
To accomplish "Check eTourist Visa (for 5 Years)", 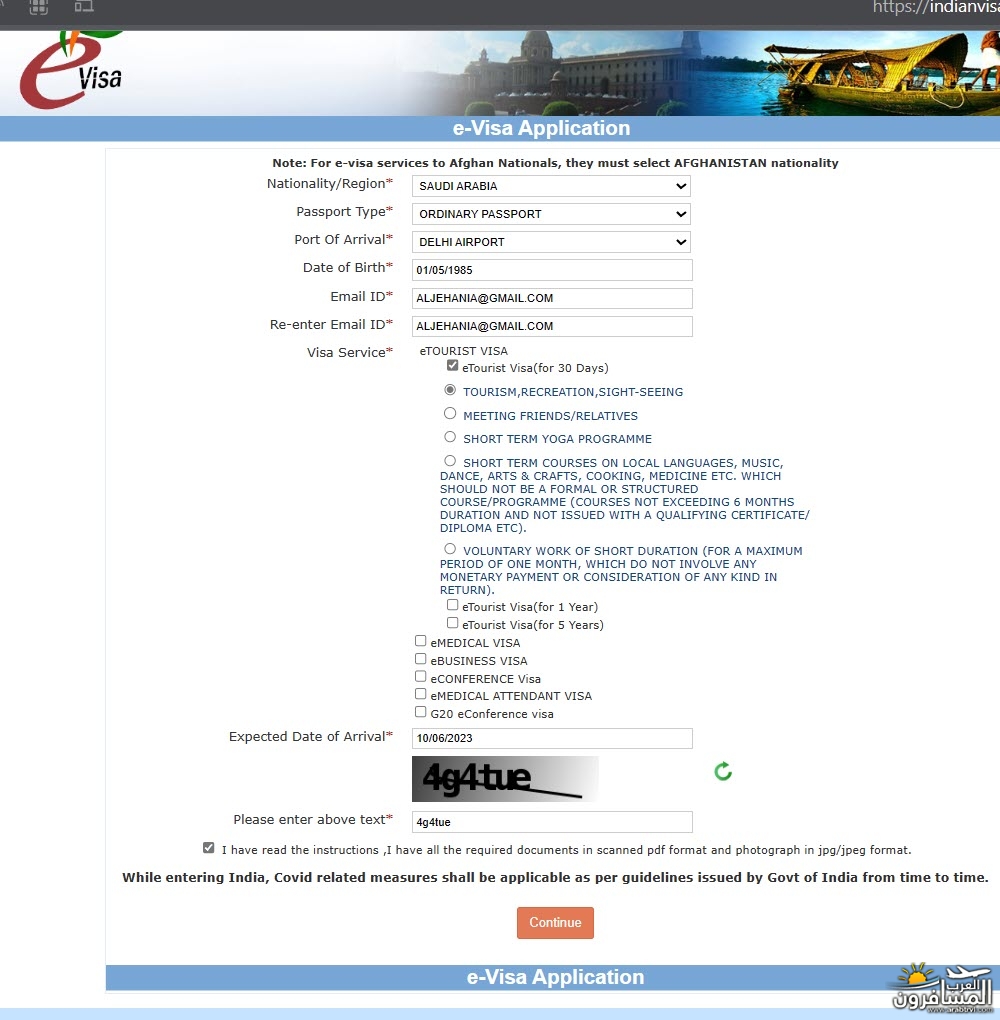I will pyautogui.click(x=452, y=623).
